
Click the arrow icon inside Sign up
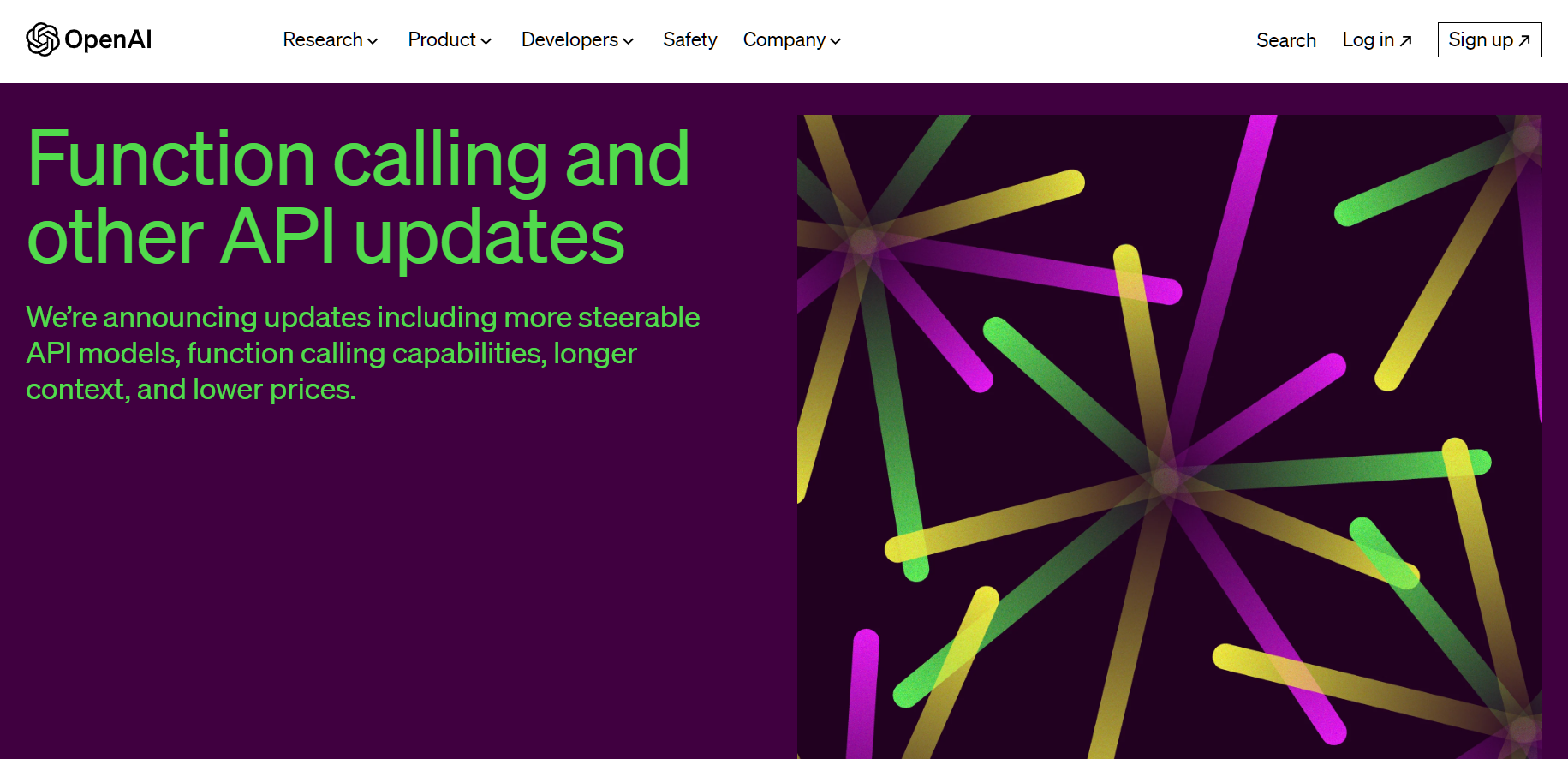click(x=1524, y=40)
